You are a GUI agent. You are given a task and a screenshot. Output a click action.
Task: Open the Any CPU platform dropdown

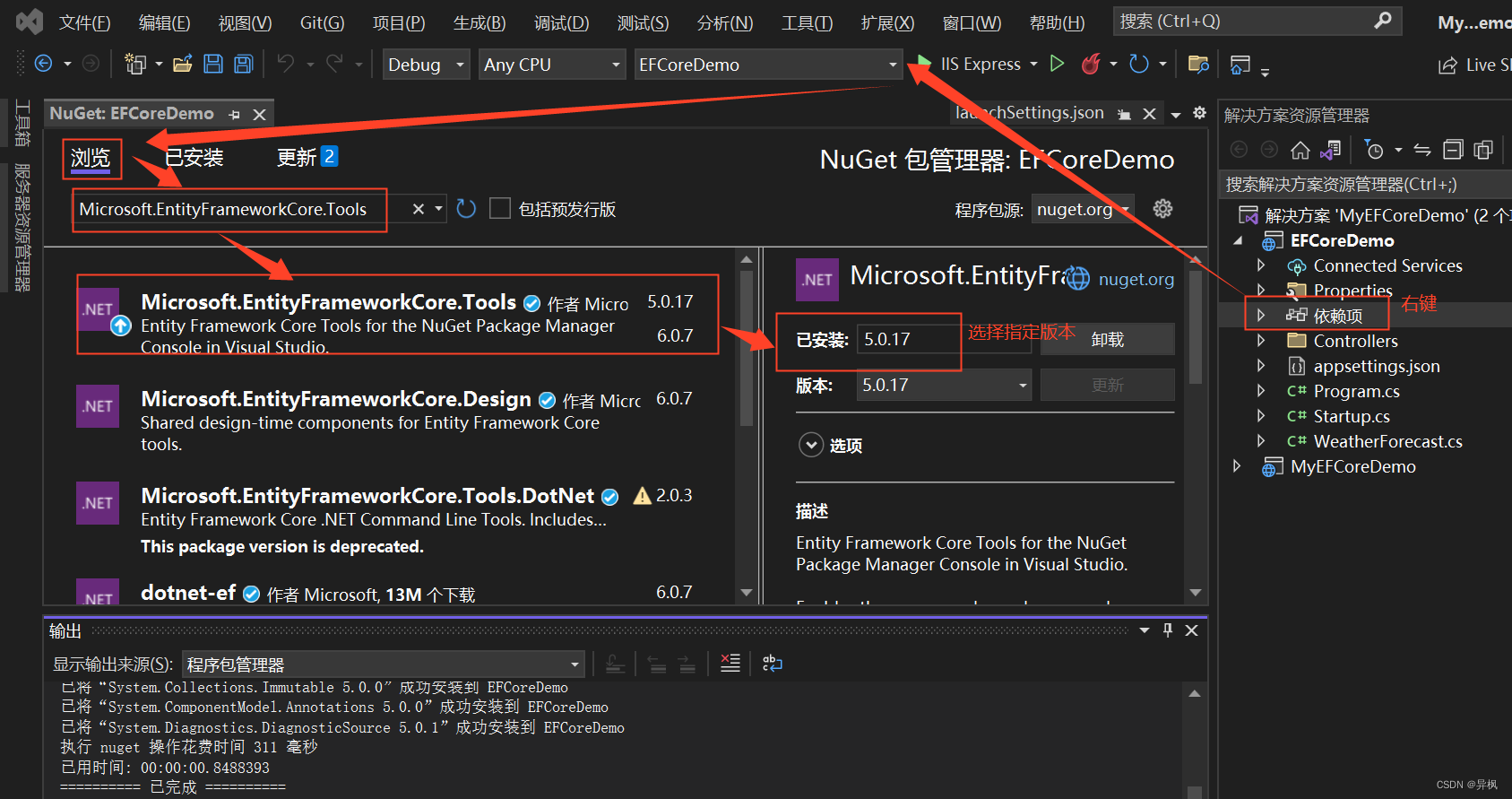(553, 65)
